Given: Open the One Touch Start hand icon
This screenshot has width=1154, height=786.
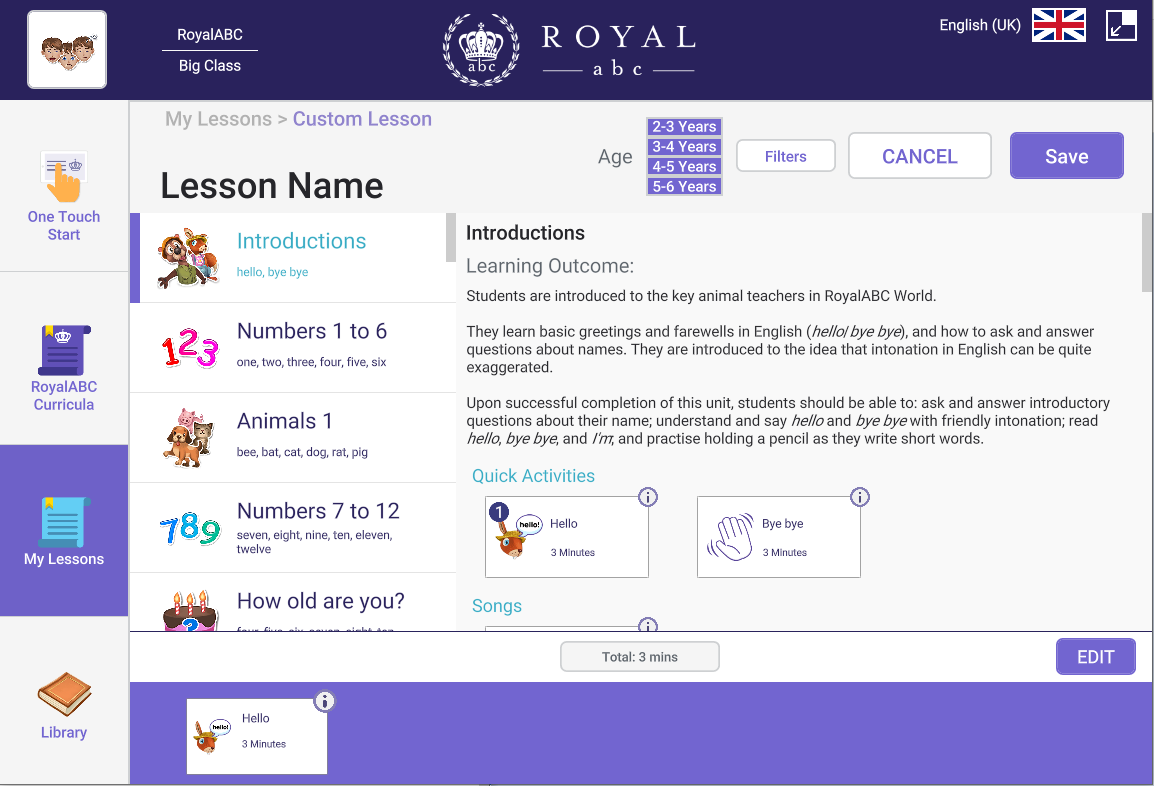Looking at the screenshot, I should (64, 177).
